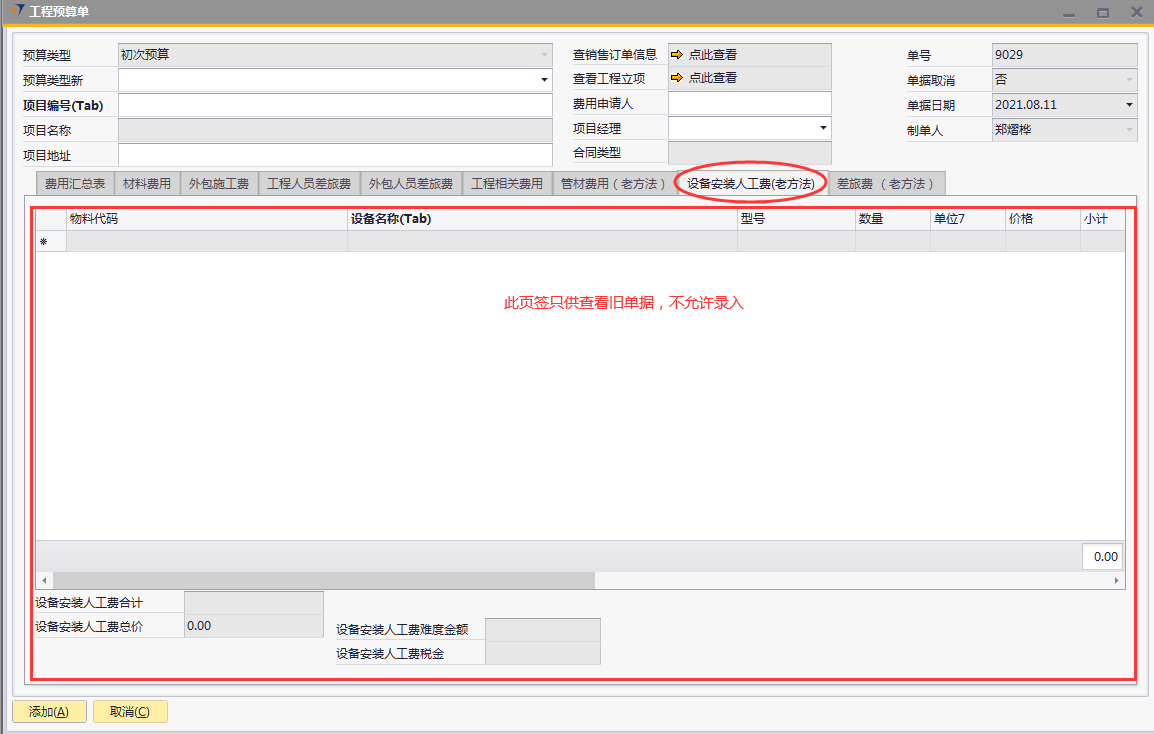Click the app logo icon in title bar
1154x734 pixels.
click(17, 12)
